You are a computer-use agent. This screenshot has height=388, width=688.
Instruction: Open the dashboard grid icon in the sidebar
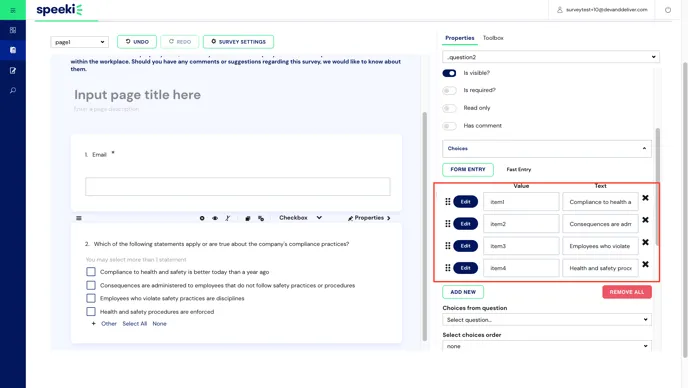click(x=13, y=30)
